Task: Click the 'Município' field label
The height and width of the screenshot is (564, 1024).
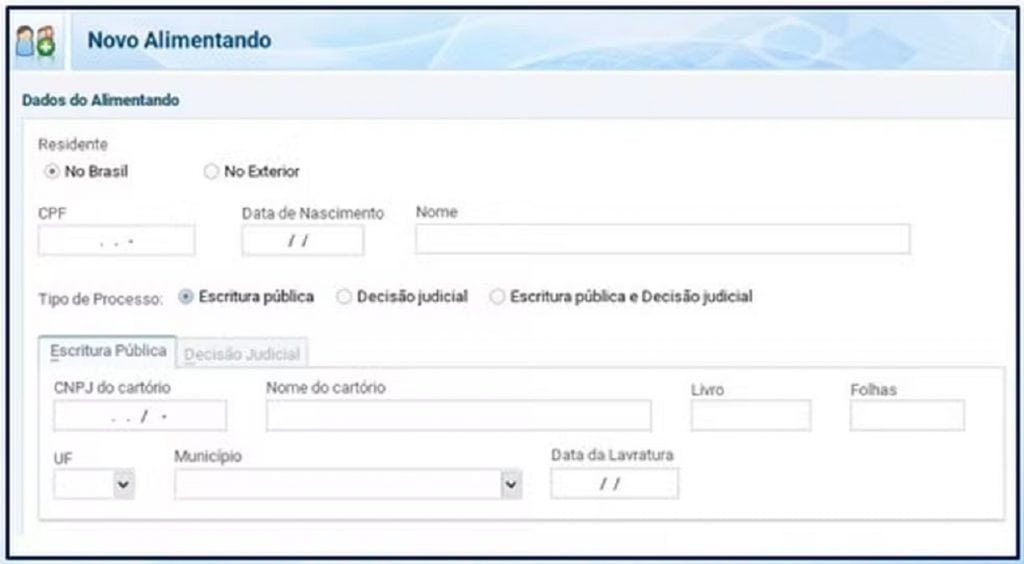Action: (208, 456)
